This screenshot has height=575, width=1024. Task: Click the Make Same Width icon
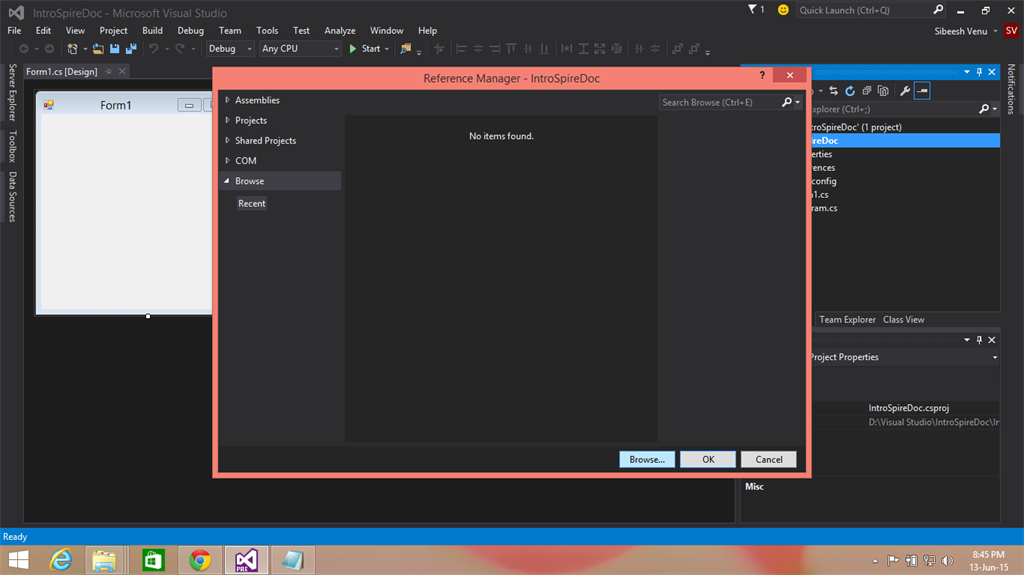click(x=566, y=48)
